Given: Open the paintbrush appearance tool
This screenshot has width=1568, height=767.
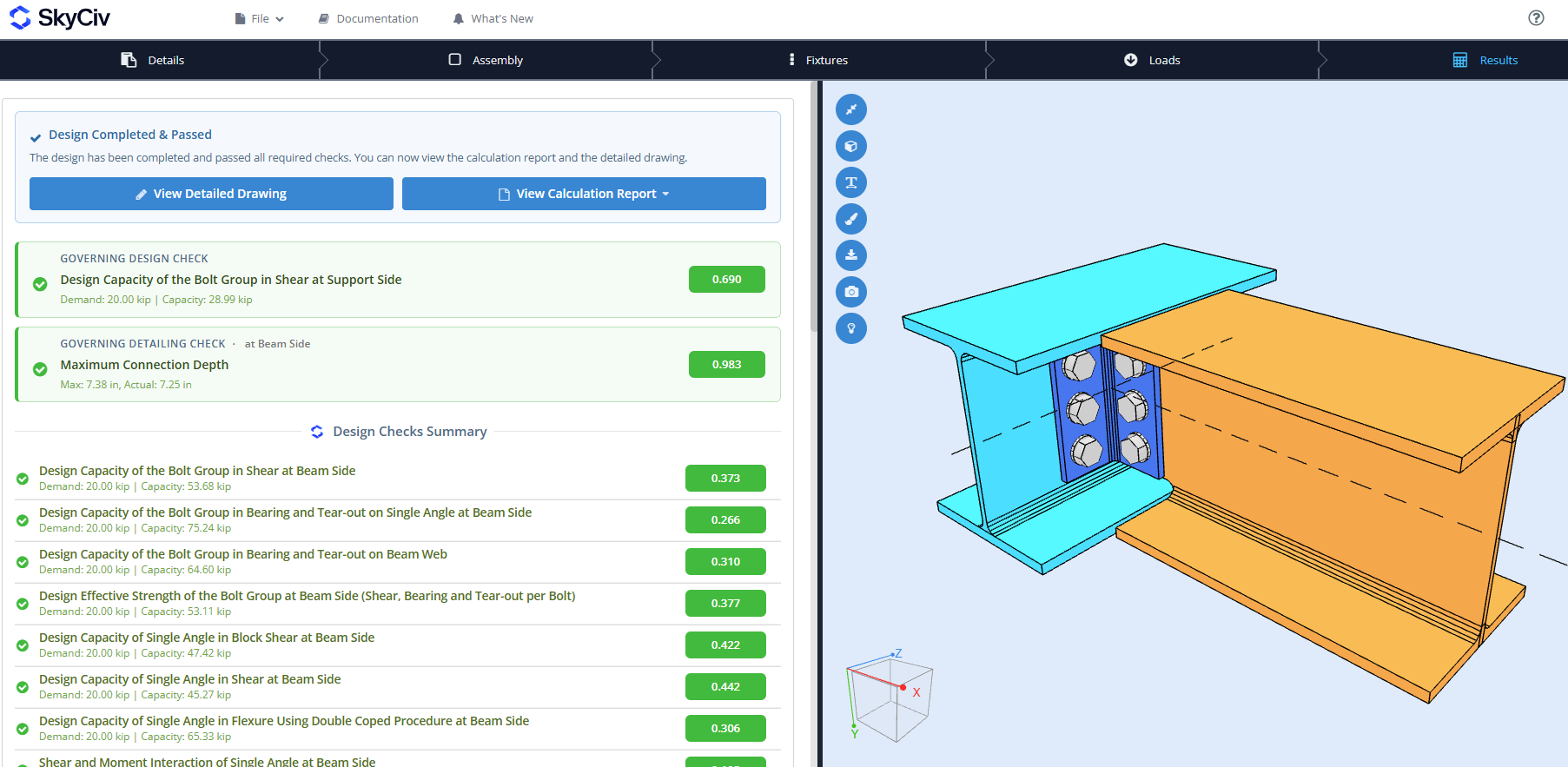Looking at the screenshot, I should [x=851, y=219].
